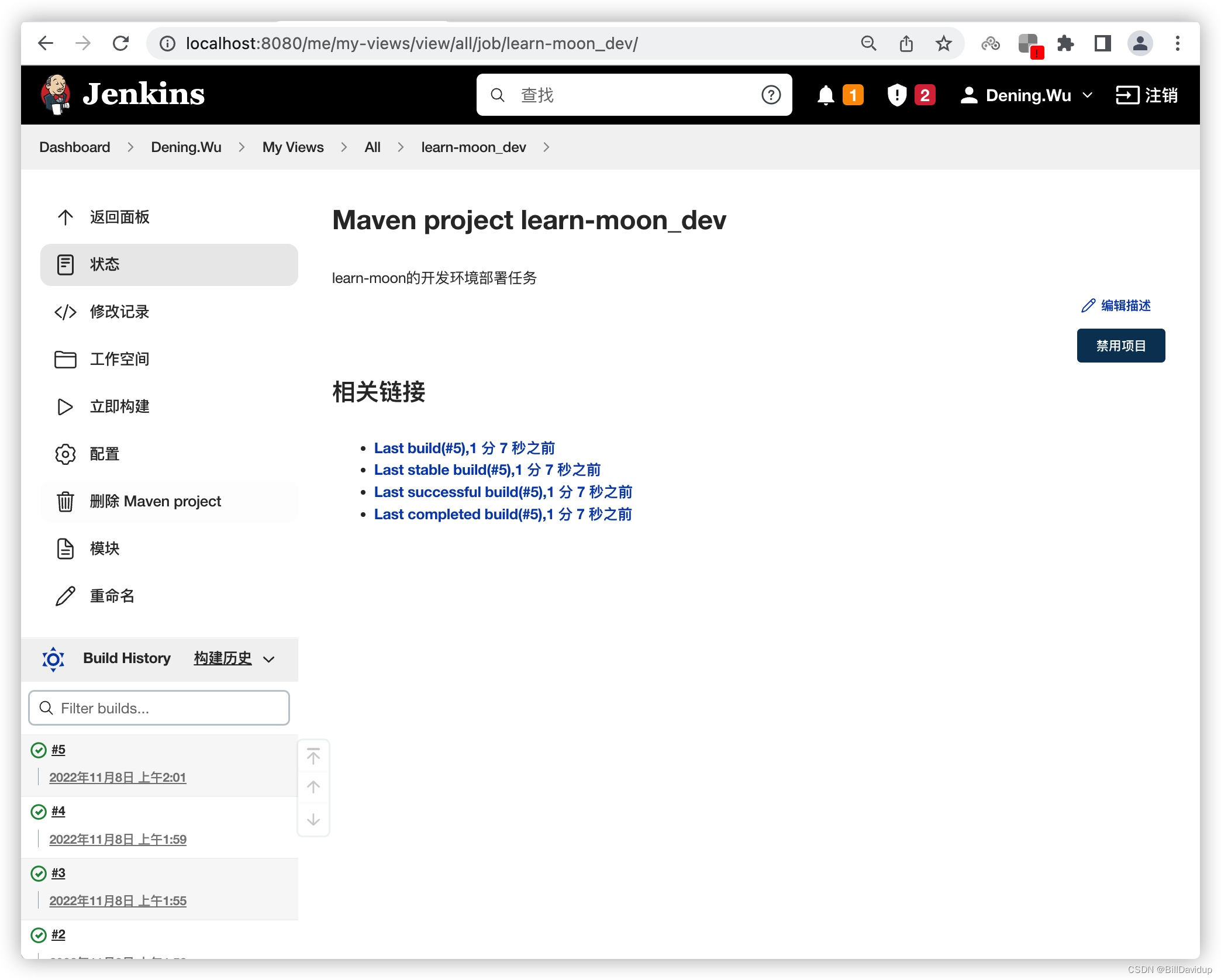This screenshot has width=1221, height=980.
Task: Click the 删除 Maven project trash icon
Action: pyautogui.click(x=65, y=500)
